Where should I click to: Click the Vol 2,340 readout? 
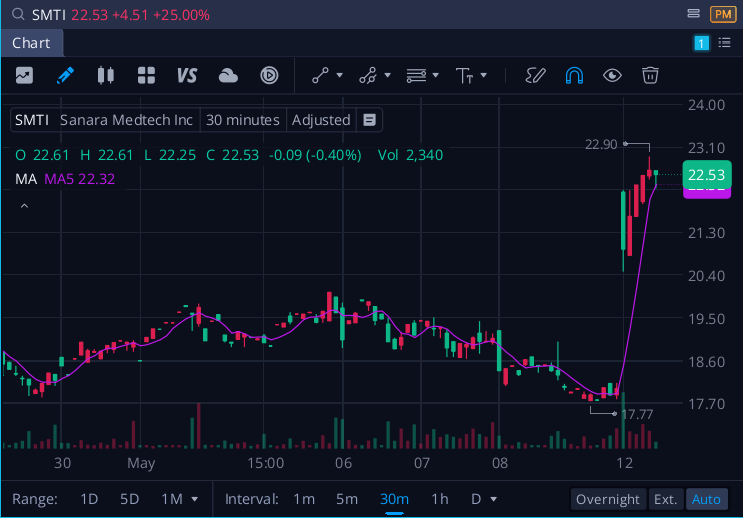click(410, 155)
